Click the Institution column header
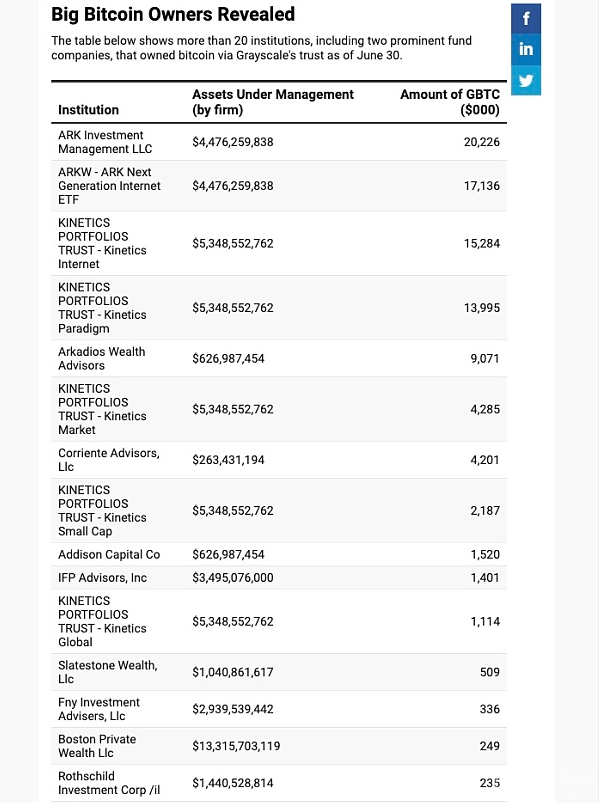This screenshot has height=803, width=601. [x=88, y=110]
